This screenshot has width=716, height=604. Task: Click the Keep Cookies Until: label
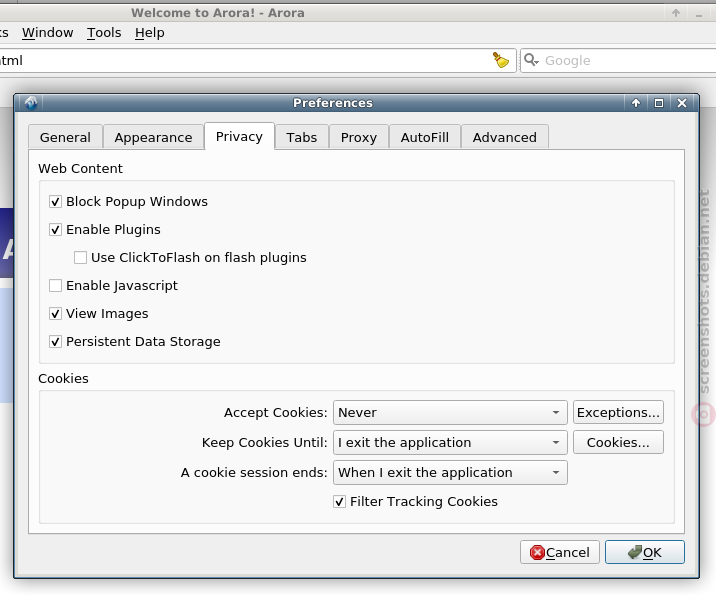point(265,442)
